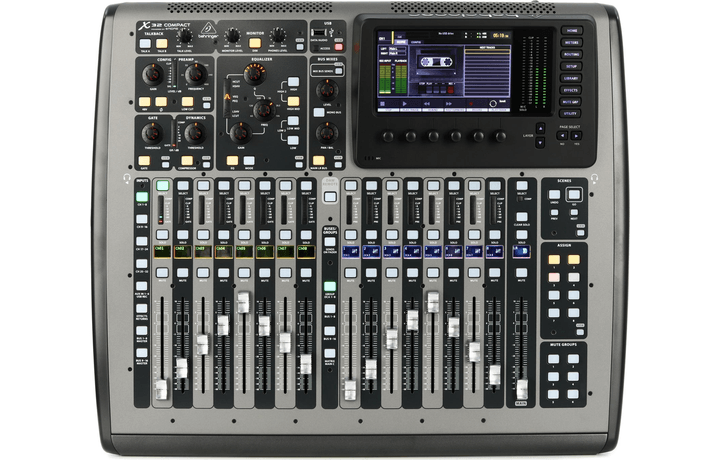The height and width of the screenshot is (460, 720).
Task: Click the Monitor Level knob
Action: [232, 36]
